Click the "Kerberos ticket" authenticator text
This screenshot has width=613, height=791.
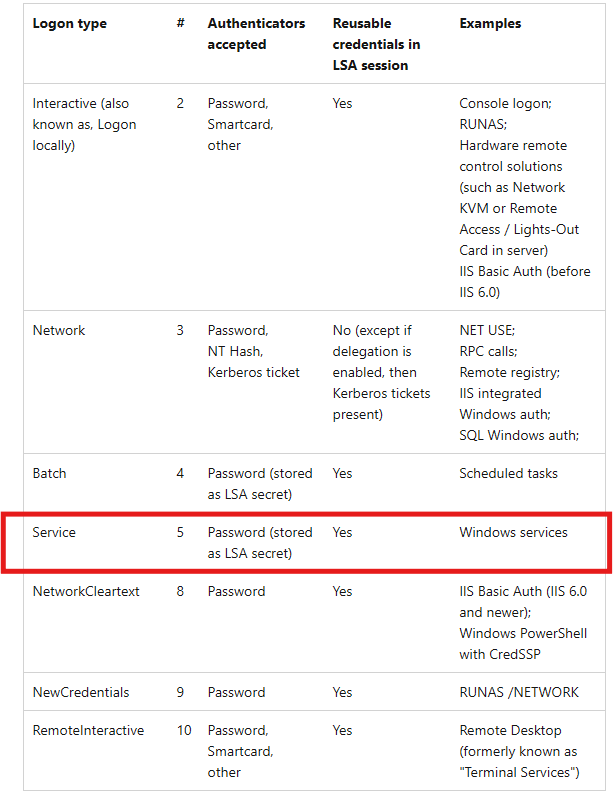coord(253,372)
